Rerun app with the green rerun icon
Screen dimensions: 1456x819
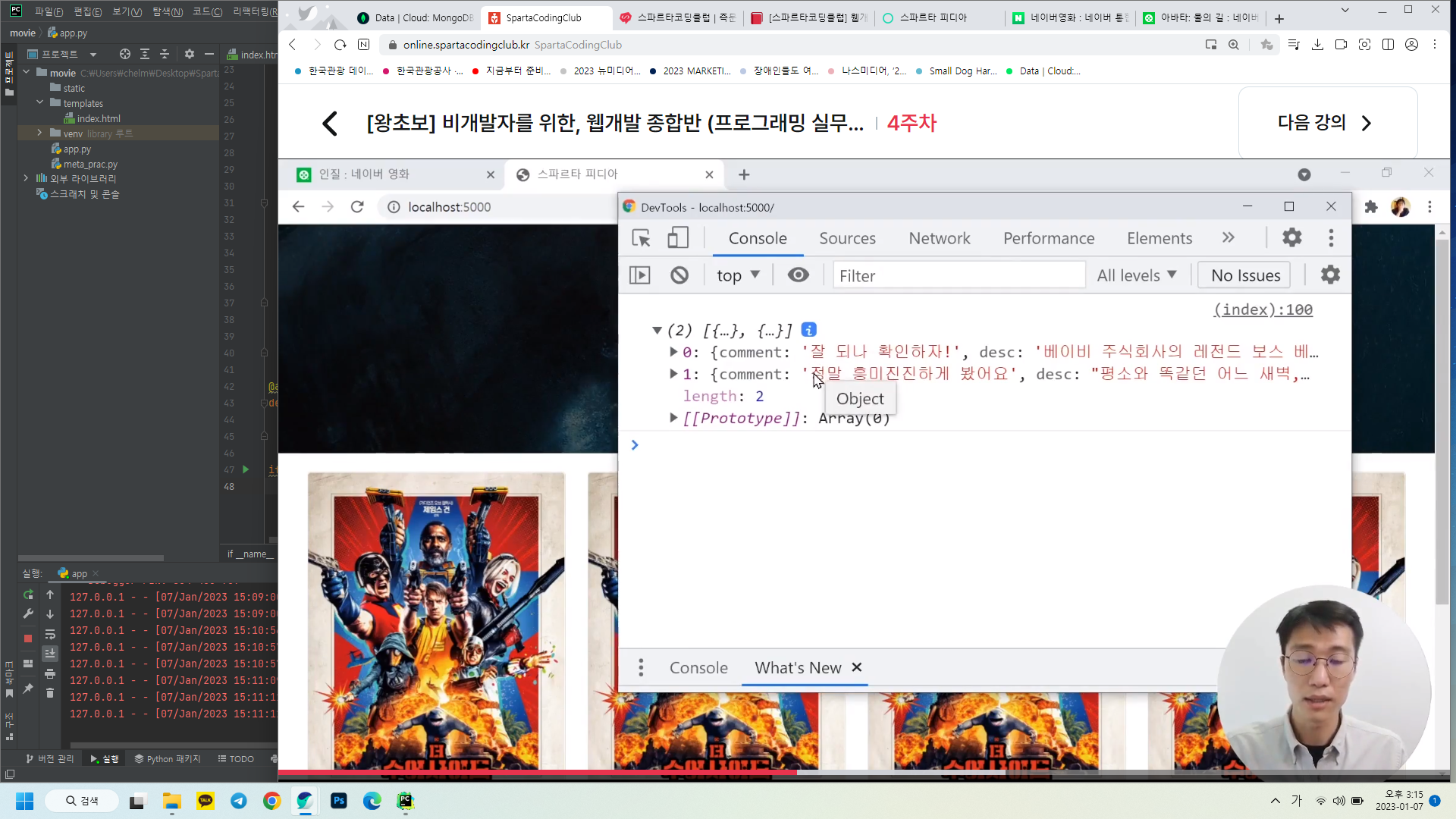(28, 595)
